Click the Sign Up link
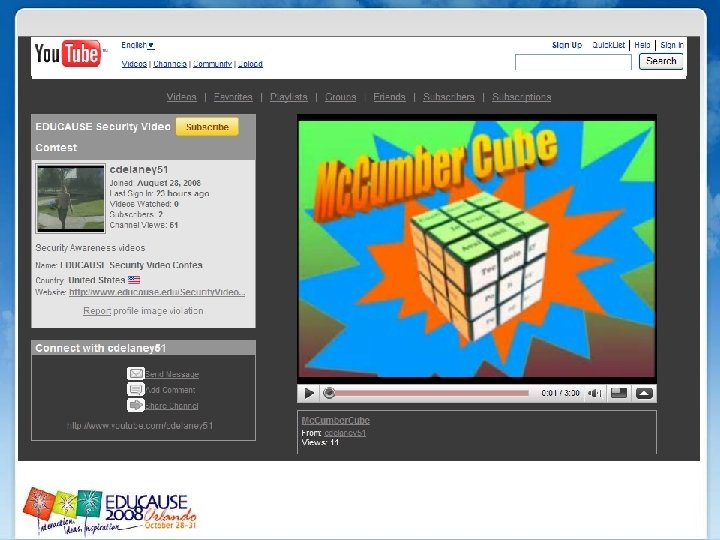The height and width of the screenshot is (540, 720). (x=567, y=45)
